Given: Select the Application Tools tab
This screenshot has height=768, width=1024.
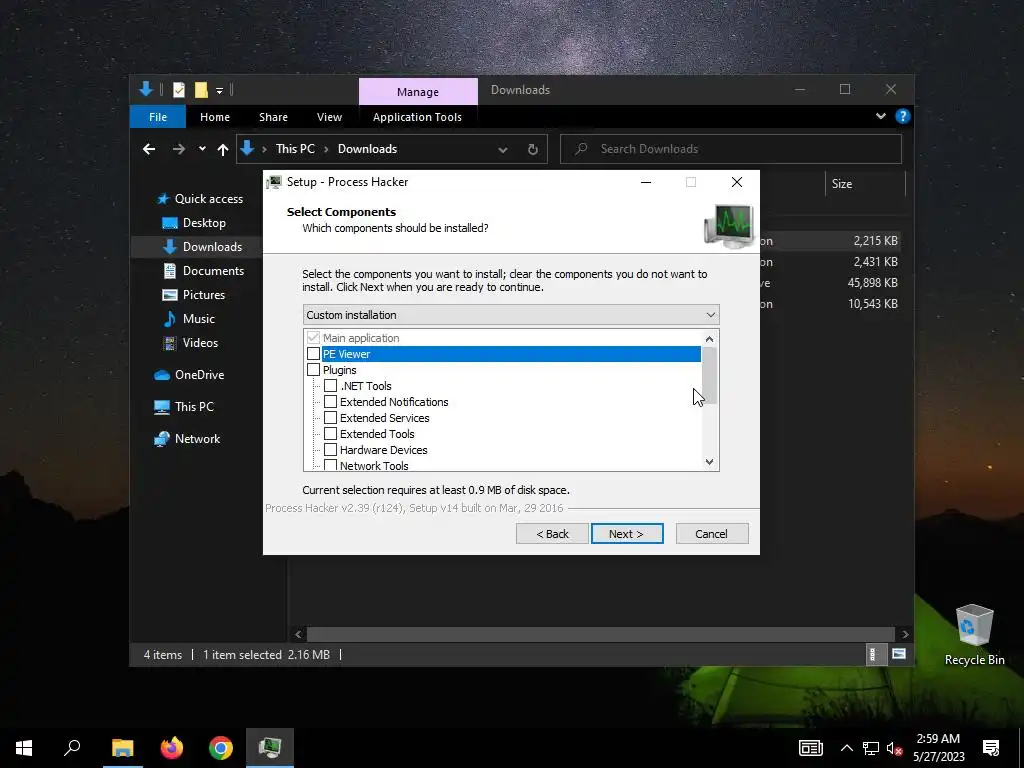Looking at the screenshot, I should (x=417, y=117).
